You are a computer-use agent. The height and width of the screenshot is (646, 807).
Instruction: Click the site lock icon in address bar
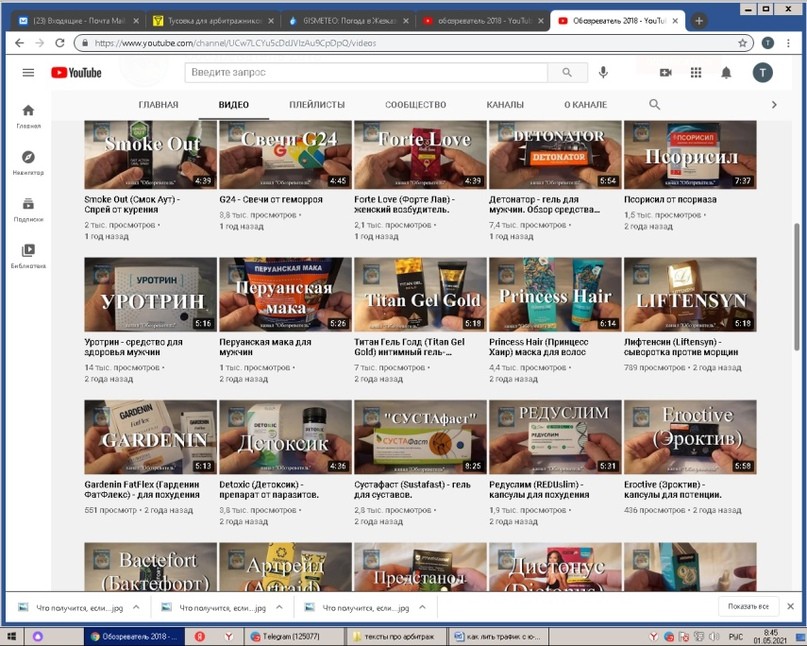(x=85, y=43)
